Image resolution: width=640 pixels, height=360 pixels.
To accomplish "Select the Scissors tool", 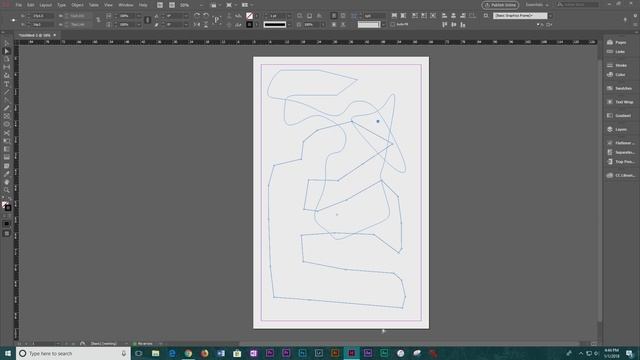I will 7,133.
